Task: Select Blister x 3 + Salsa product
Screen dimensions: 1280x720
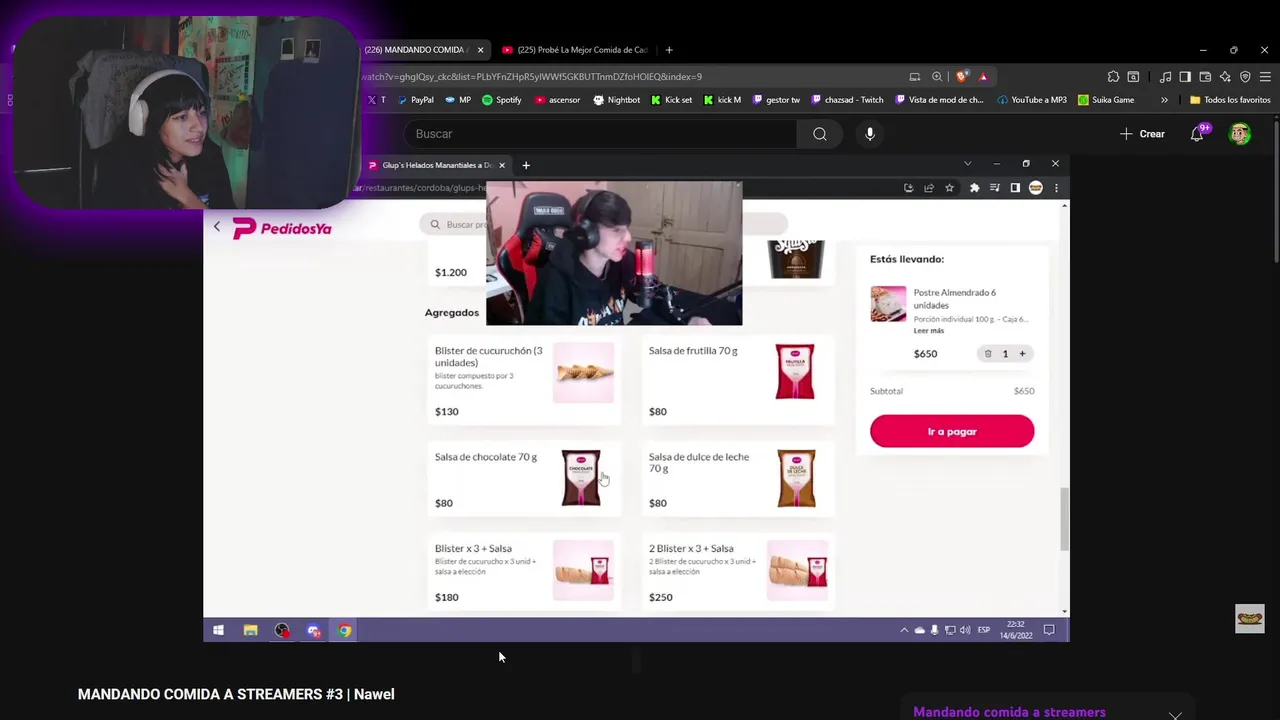Action: 524,571
